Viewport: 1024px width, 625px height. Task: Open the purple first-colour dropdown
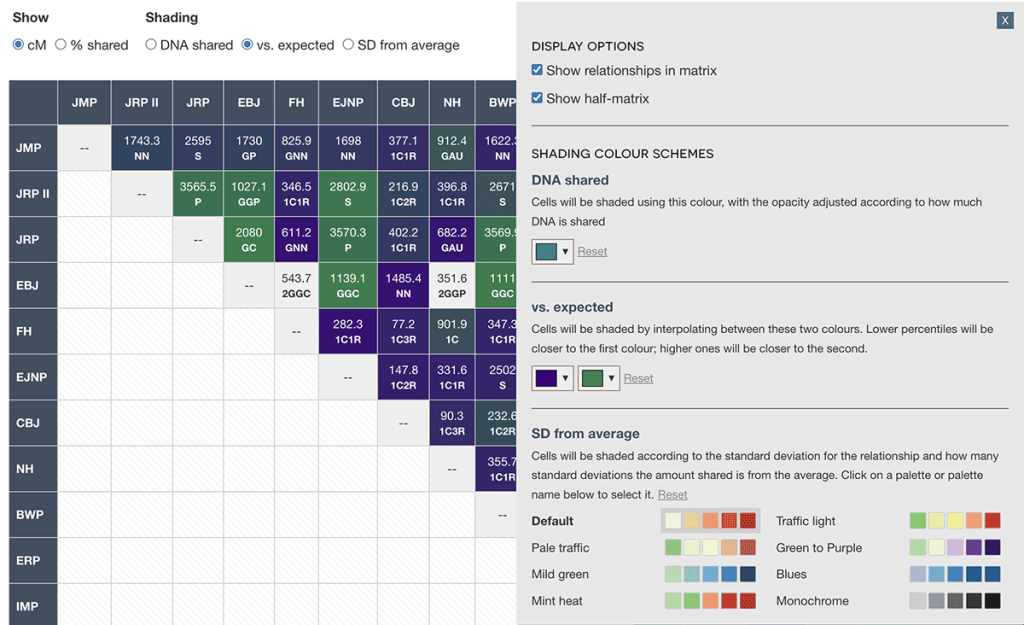[552, 378]
